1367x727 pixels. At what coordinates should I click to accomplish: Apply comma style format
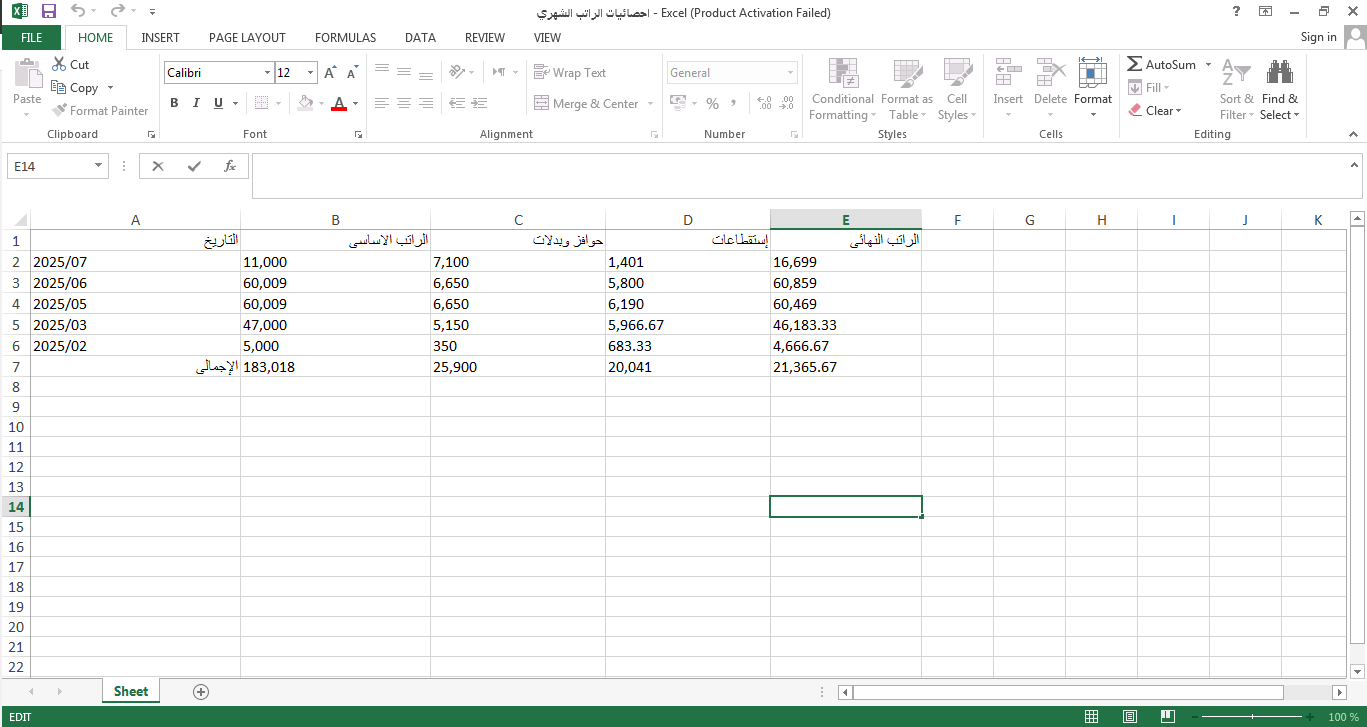[734, 103]
